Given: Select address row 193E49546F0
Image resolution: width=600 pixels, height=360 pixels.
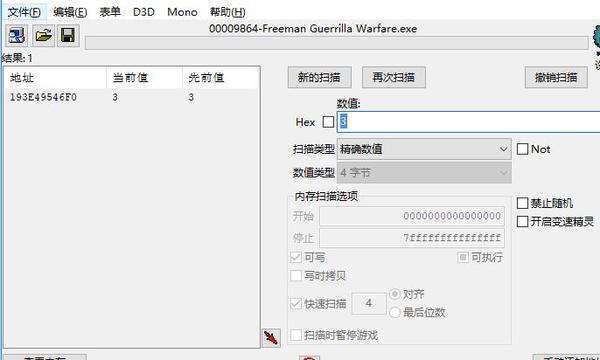Looking at the screenshot, I should pyautogui.click(x=132, y=97).
